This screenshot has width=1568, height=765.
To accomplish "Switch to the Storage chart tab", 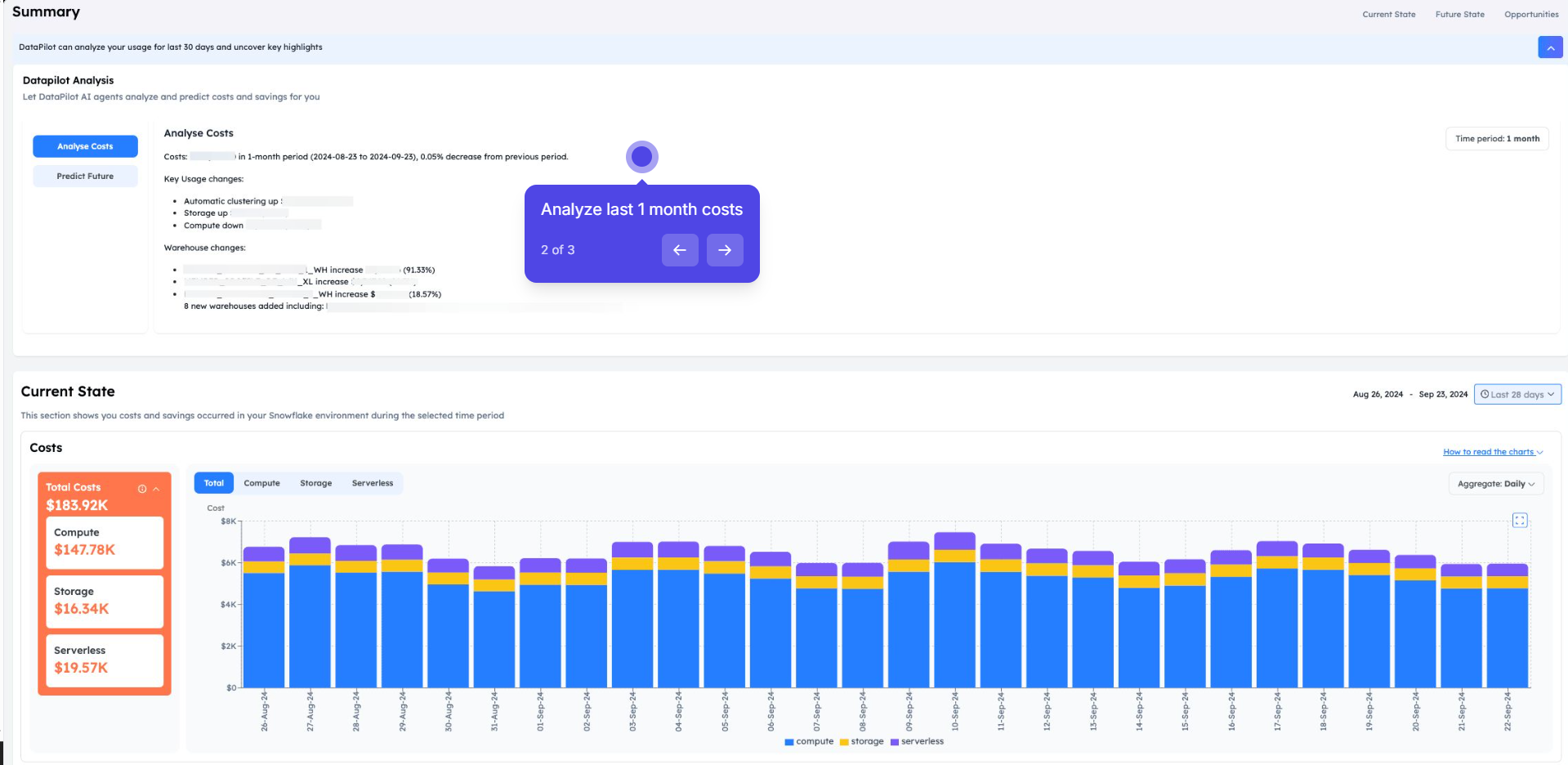I will [x=315, y=483].
